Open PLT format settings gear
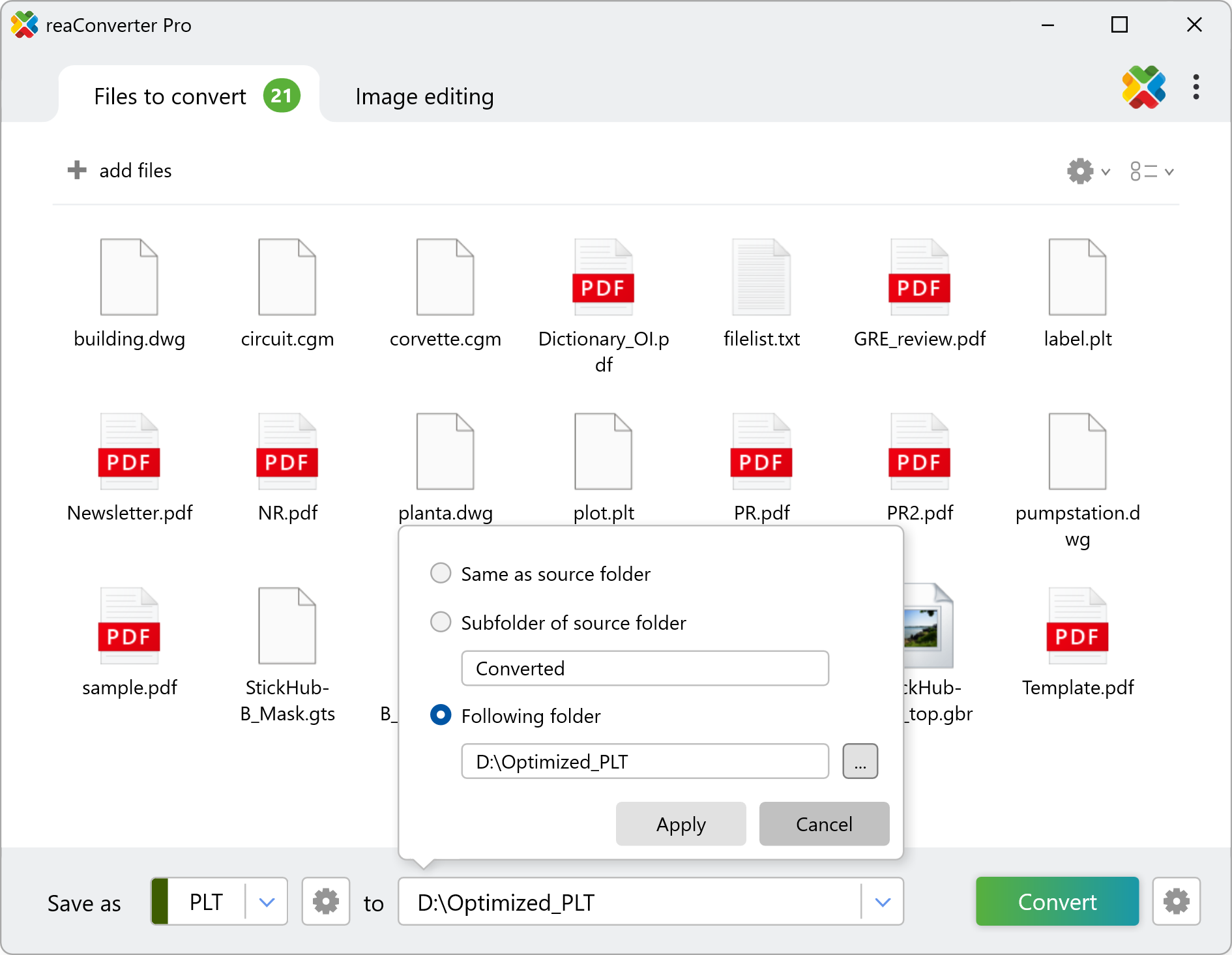 tap(325, 902)
